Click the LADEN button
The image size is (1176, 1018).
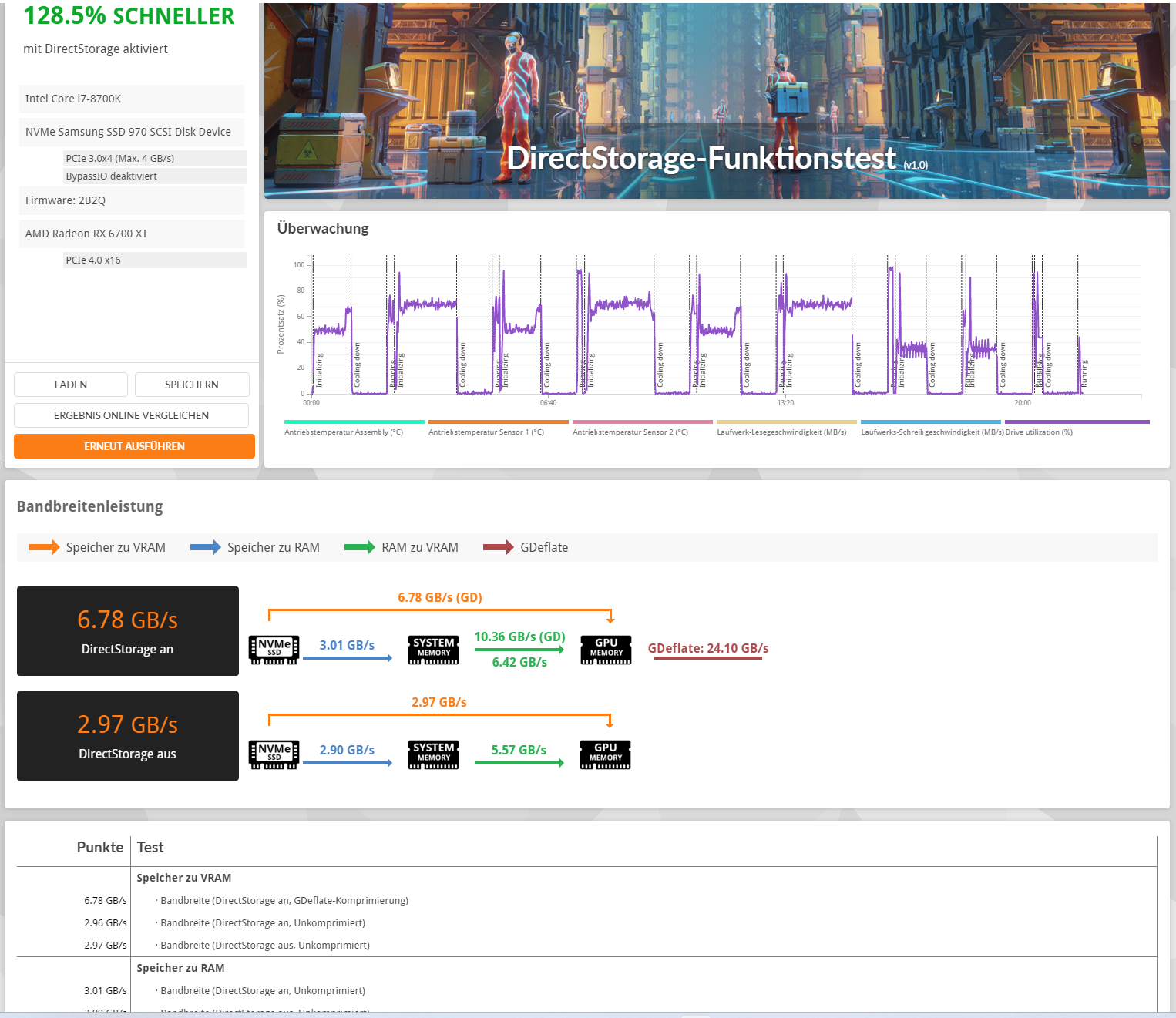[x=71, y=385]
